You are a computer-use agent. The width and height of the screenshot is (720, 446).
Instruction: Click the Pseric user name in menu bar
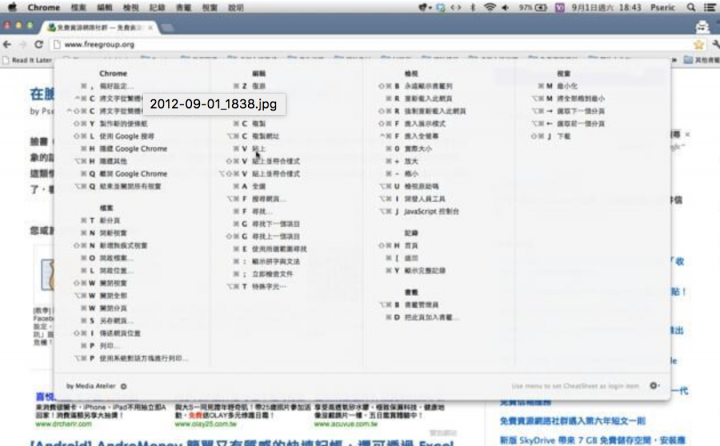pyautogui.click(x=663, y=7)
